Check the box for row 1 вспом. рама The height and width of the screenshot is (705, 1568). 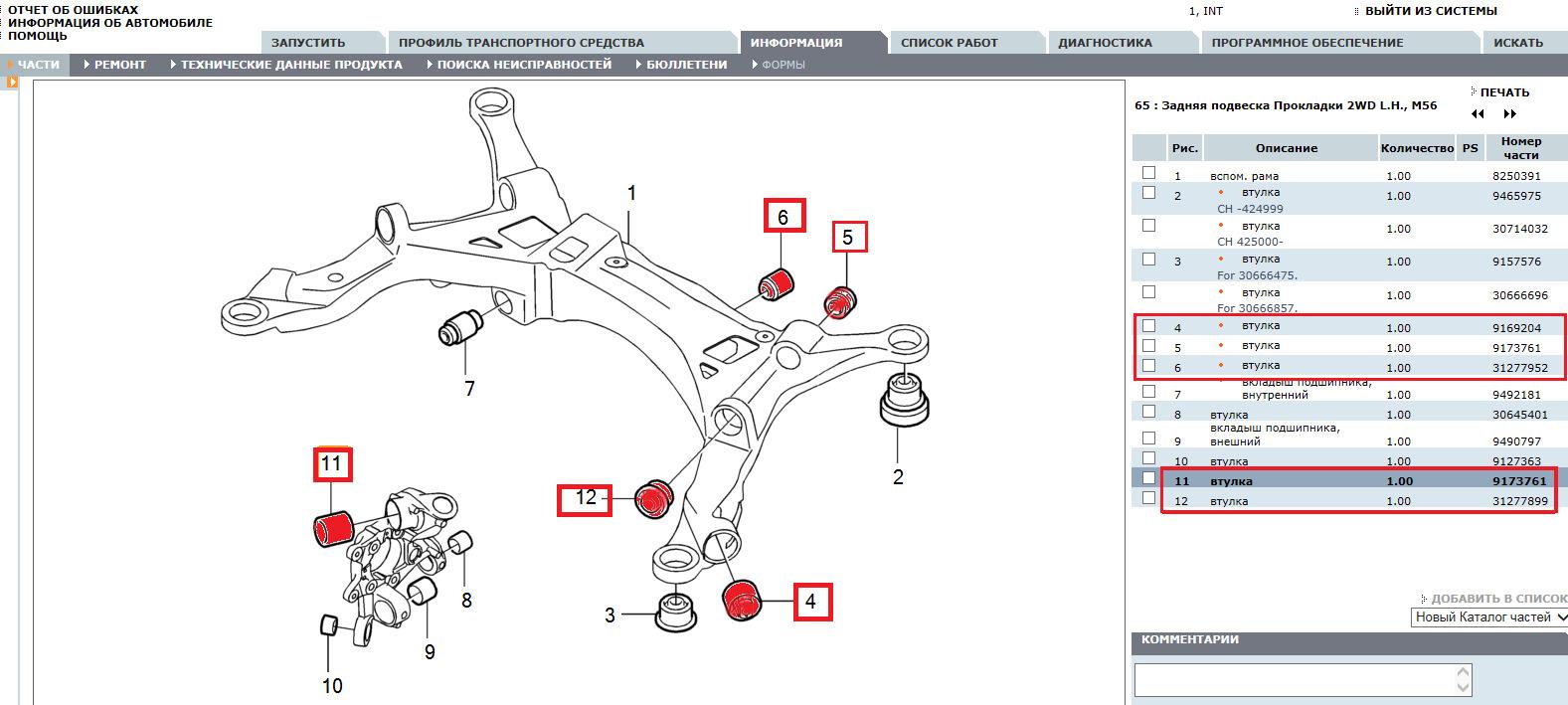click(x=1149, y=173)
